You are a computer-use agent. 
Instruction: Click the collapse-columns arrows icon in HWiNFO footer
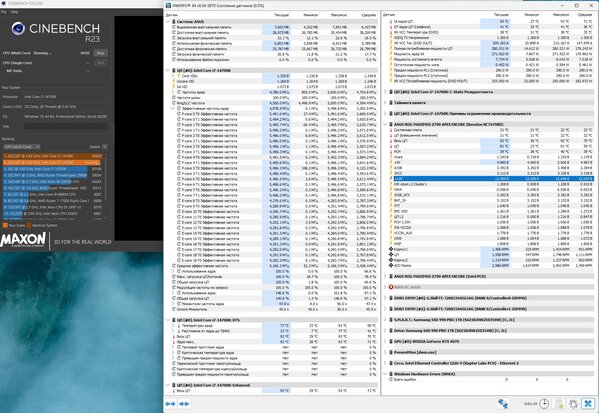tap(185, 404)
